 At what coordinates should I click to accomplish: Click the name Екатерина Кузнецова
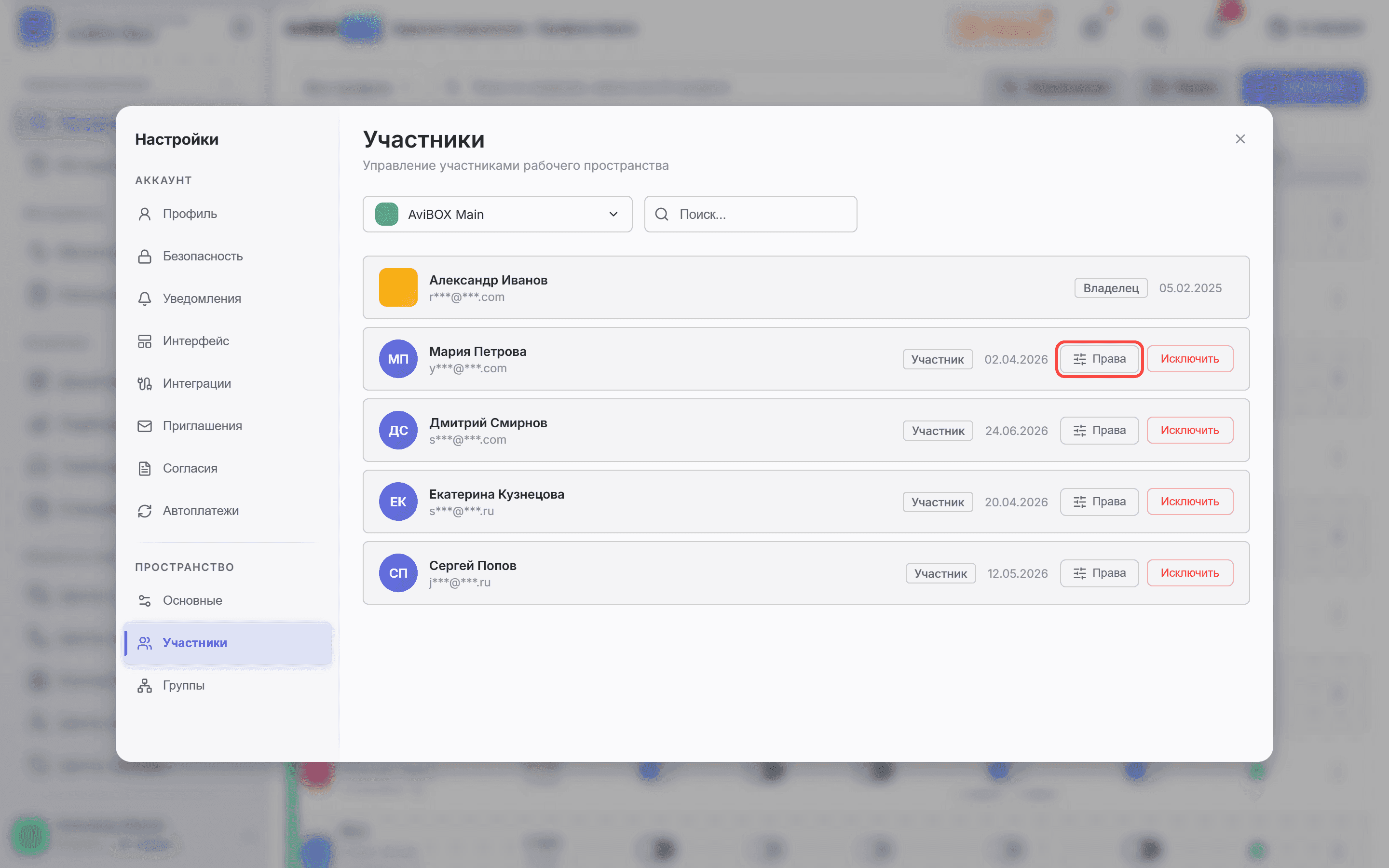pyautogui.click(x=497, y=494)
